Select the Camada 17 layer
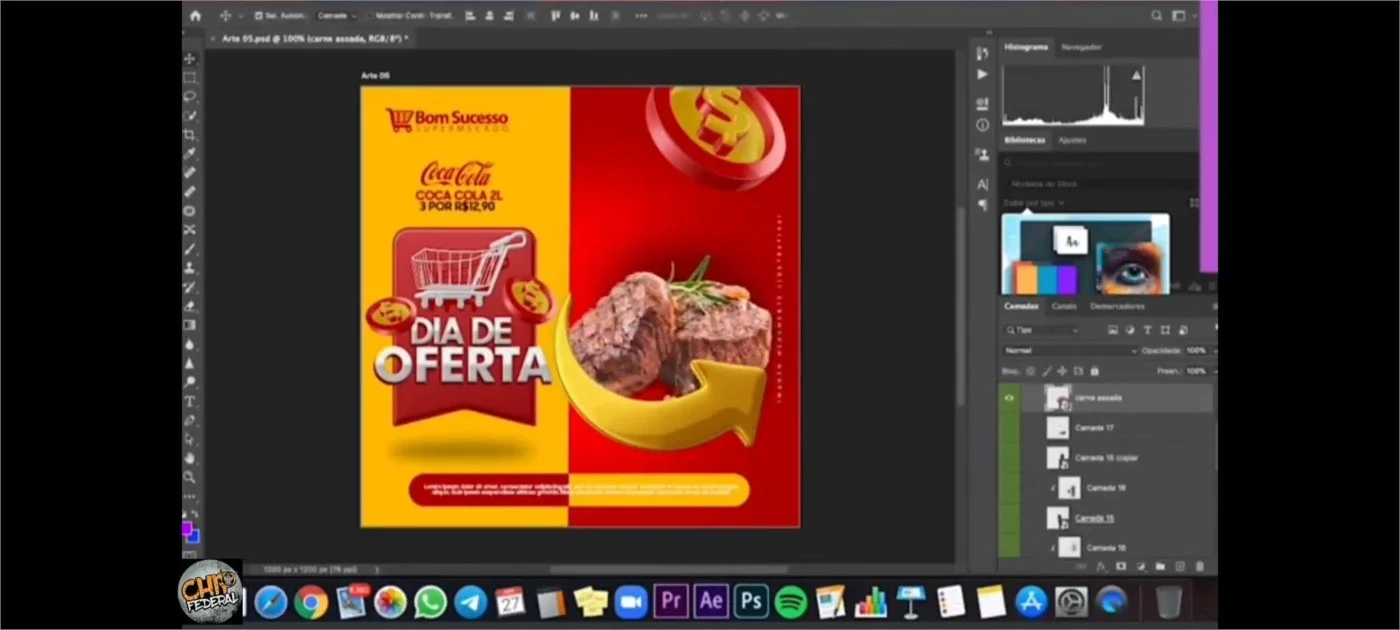 pyautogui.click(x=1117, y=428)
